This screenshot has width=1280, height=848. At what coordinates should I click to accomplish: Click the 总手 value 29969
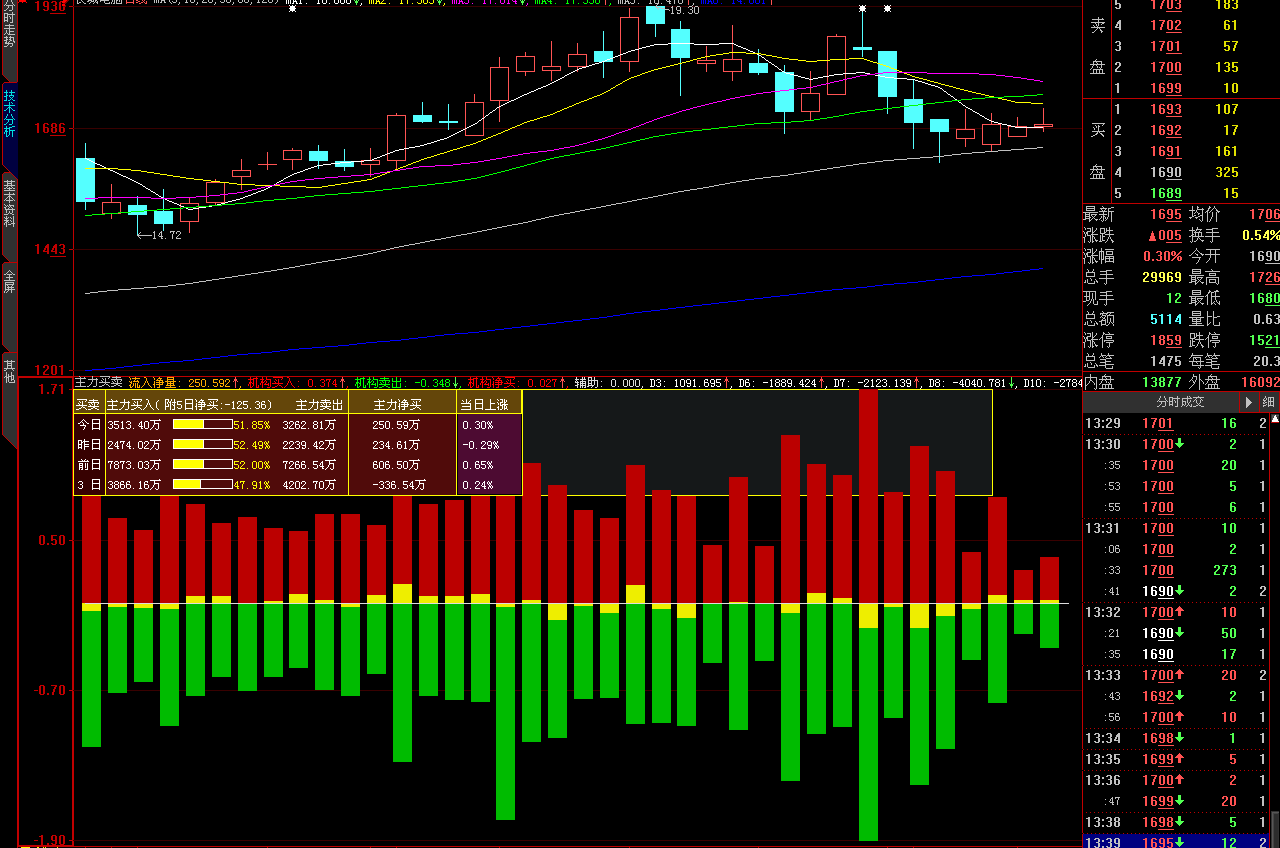point(1162,277)
